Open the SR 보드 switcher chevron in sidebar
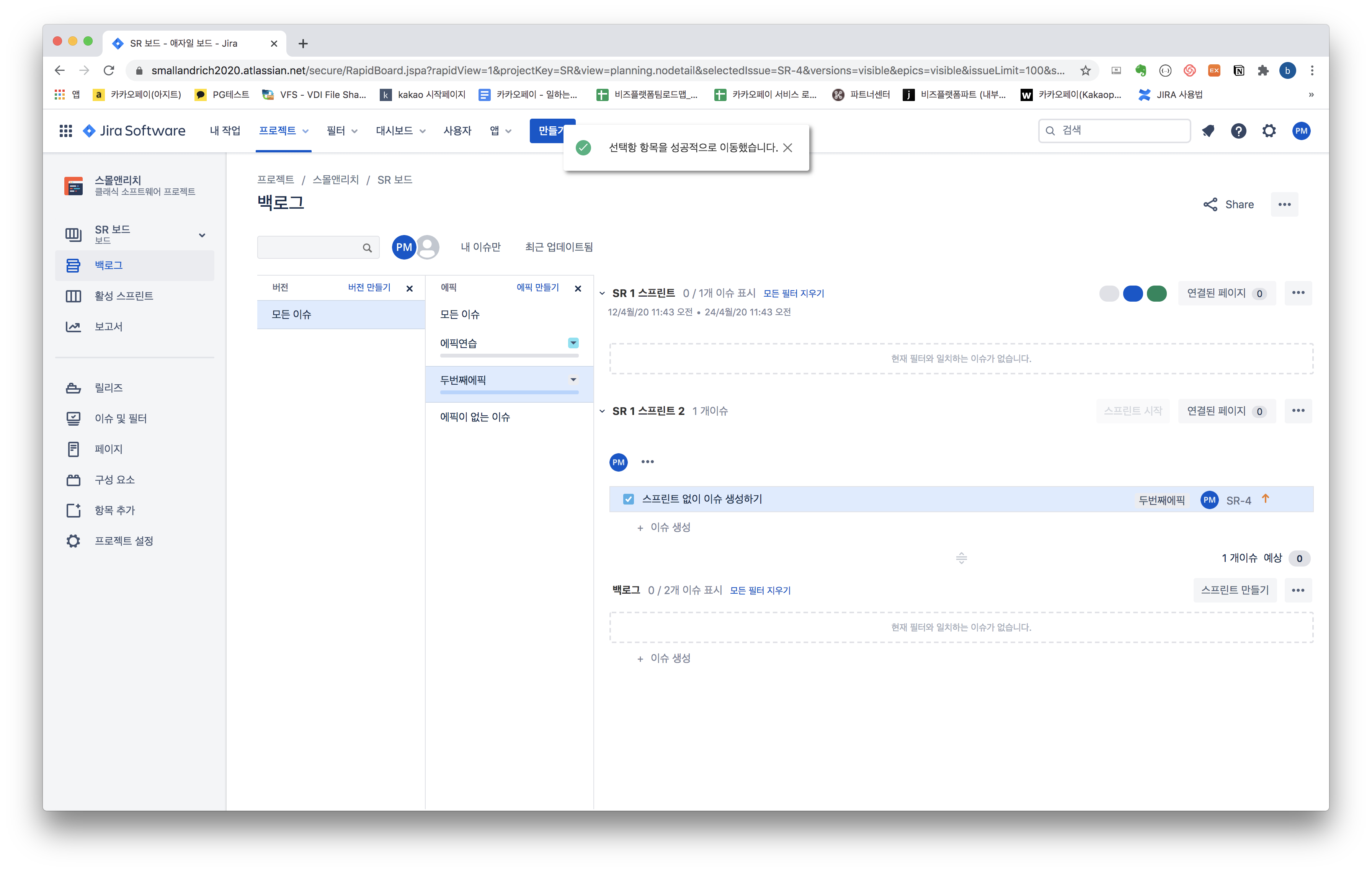Screen dimensions: 1372x872 [x=202, y=235]
